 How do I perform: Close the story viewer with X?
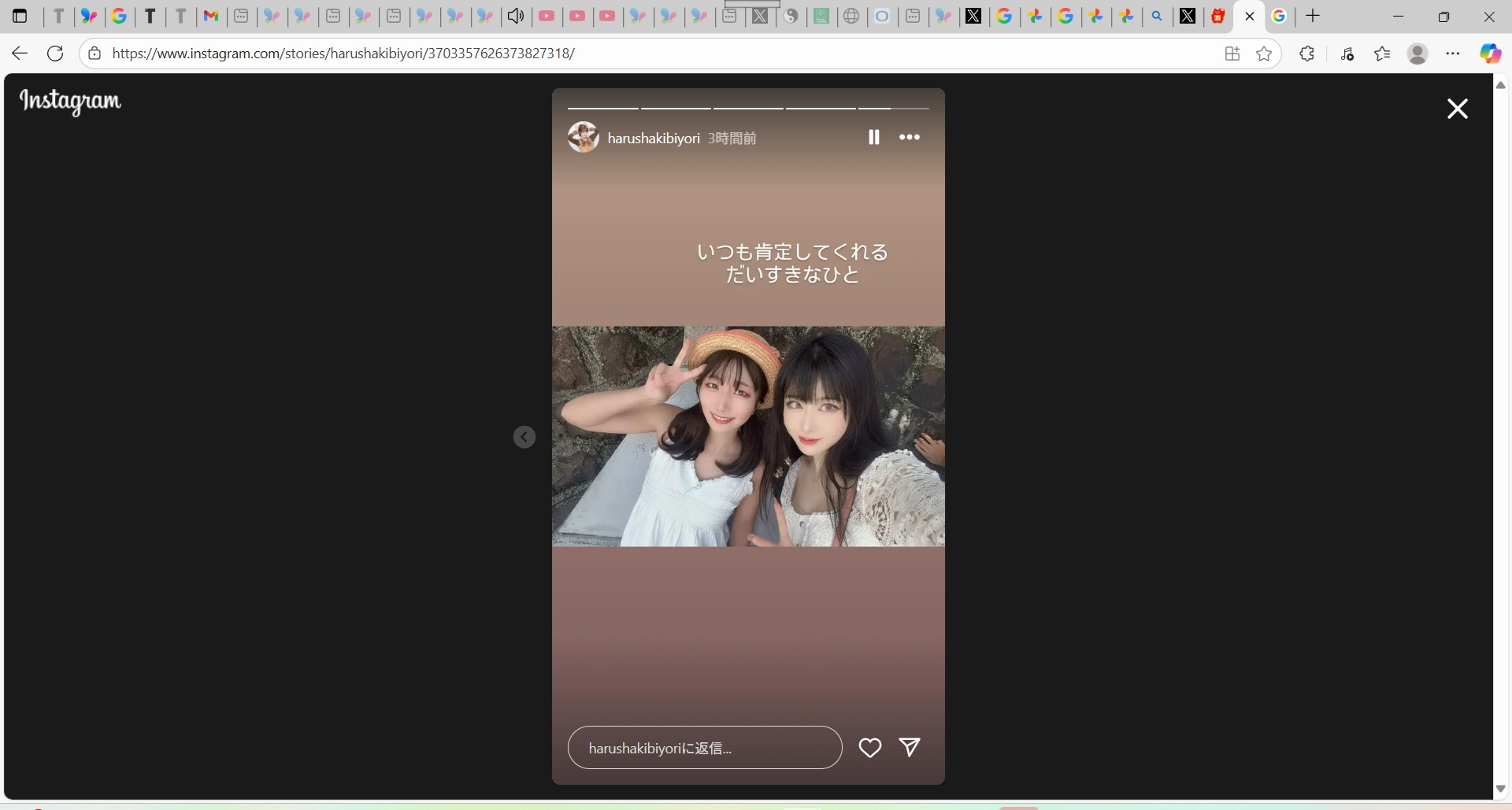(x=1458, y=109)
